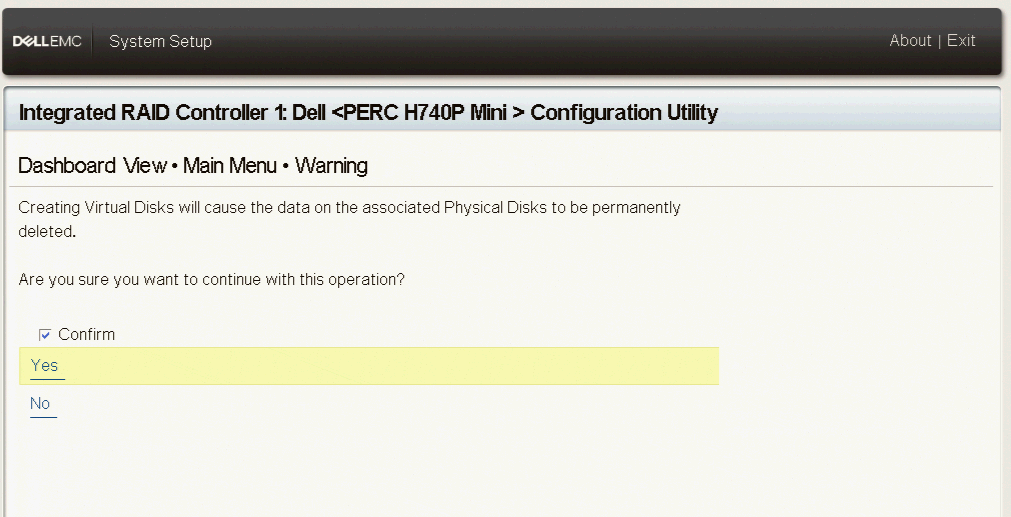
Task: Click the separator between About and Exit
Action: tap(939, 41)
